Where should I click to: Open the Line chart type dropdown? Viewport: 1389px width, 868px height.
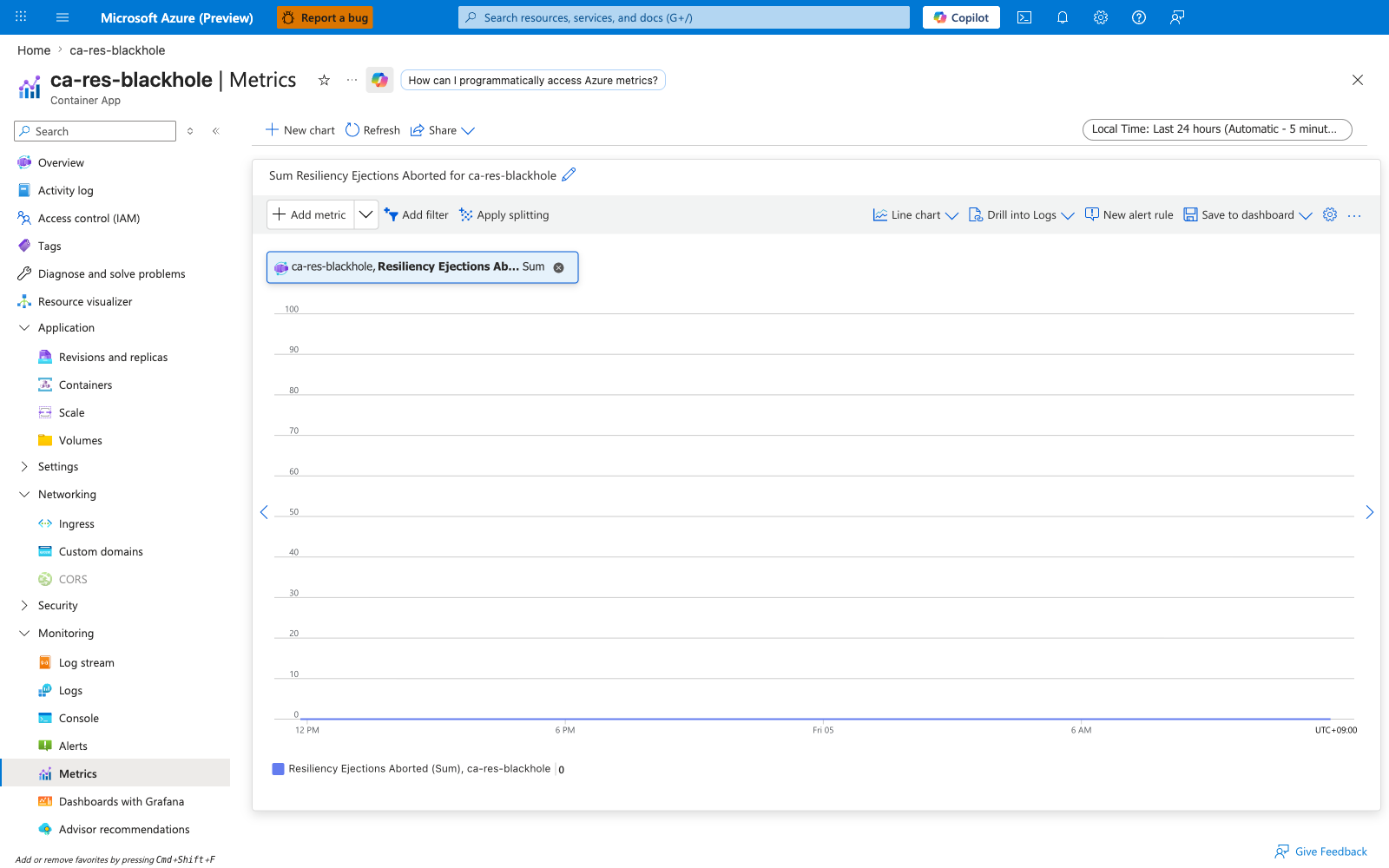pyautogui.click(x=915, y=215)
